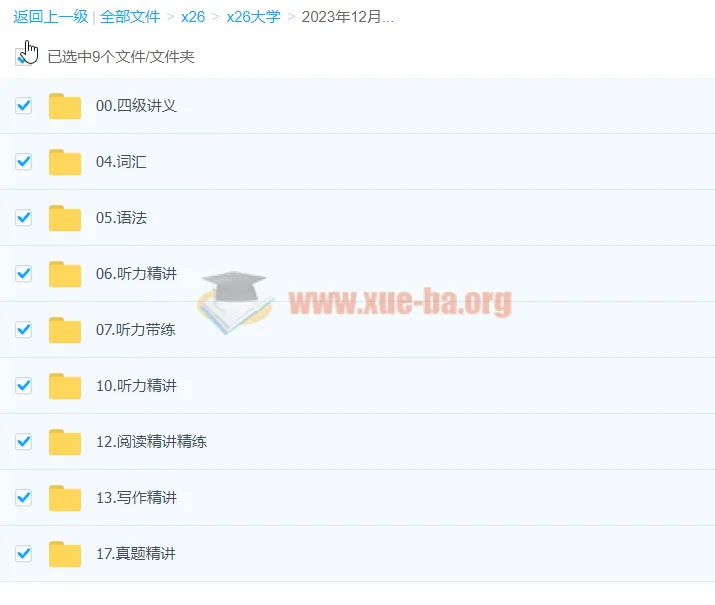This screenshot has height=605, width=715.
Task: Open 全部文件 breadcrumb link
Action: 130,17
